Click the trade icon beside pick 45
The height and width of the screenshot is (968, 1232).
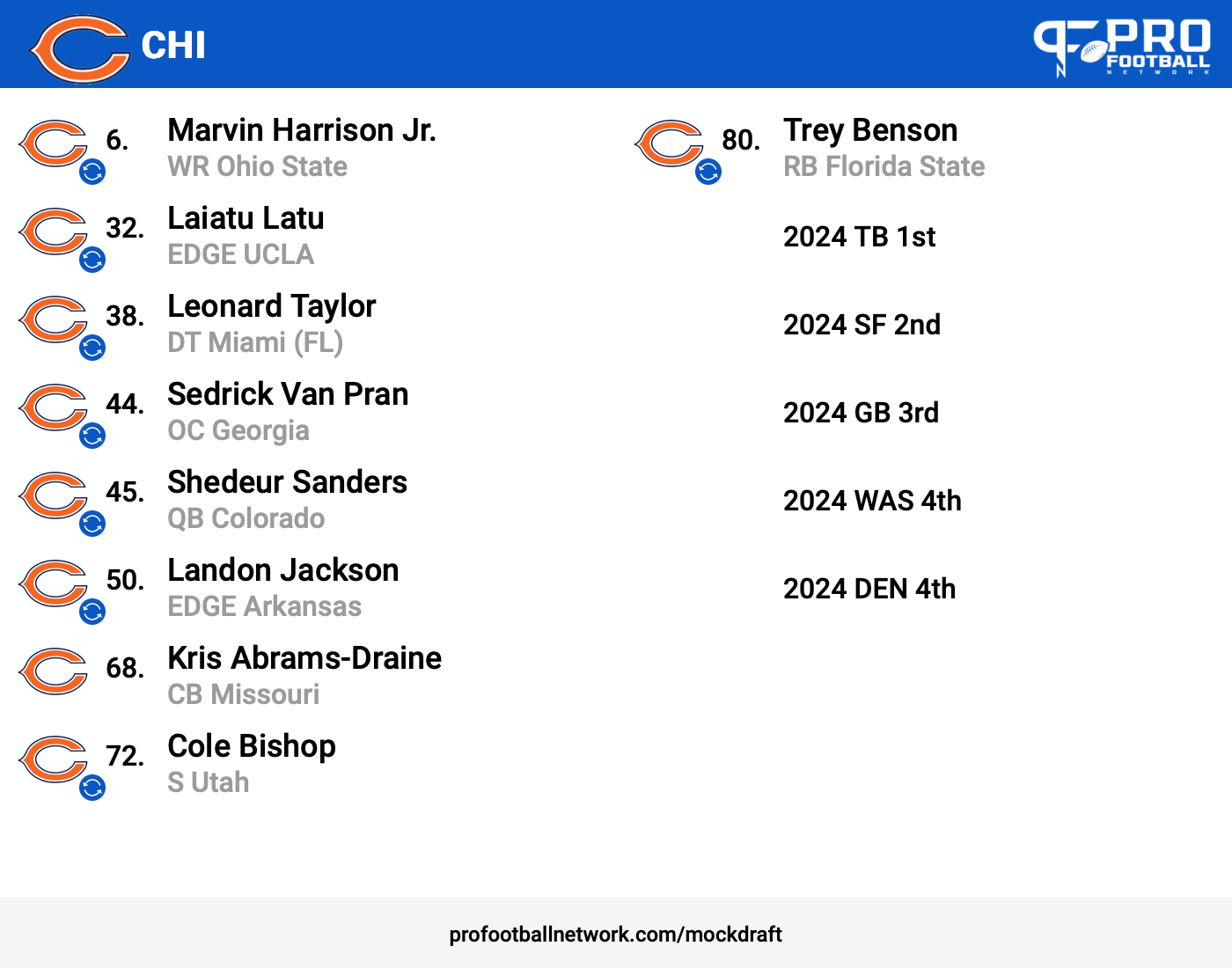[x=92, y=524]
